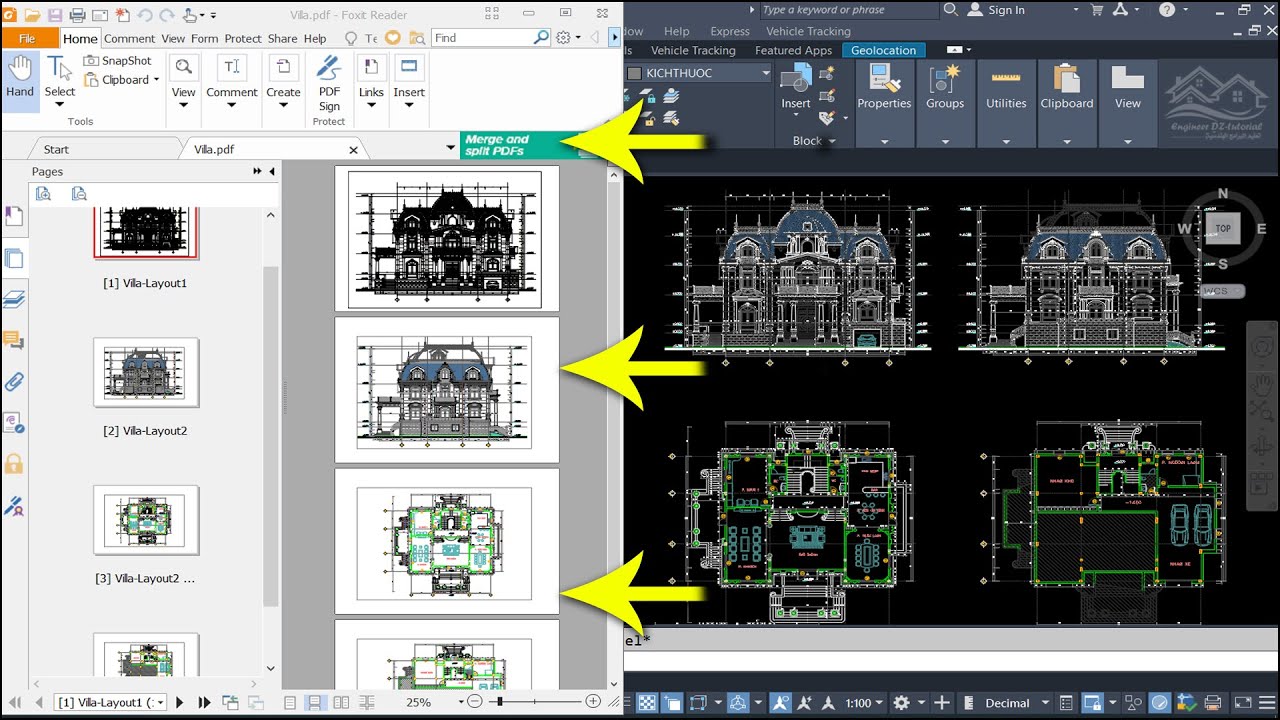Open the Foxit bookmarks side panel icon

(14, 217)
